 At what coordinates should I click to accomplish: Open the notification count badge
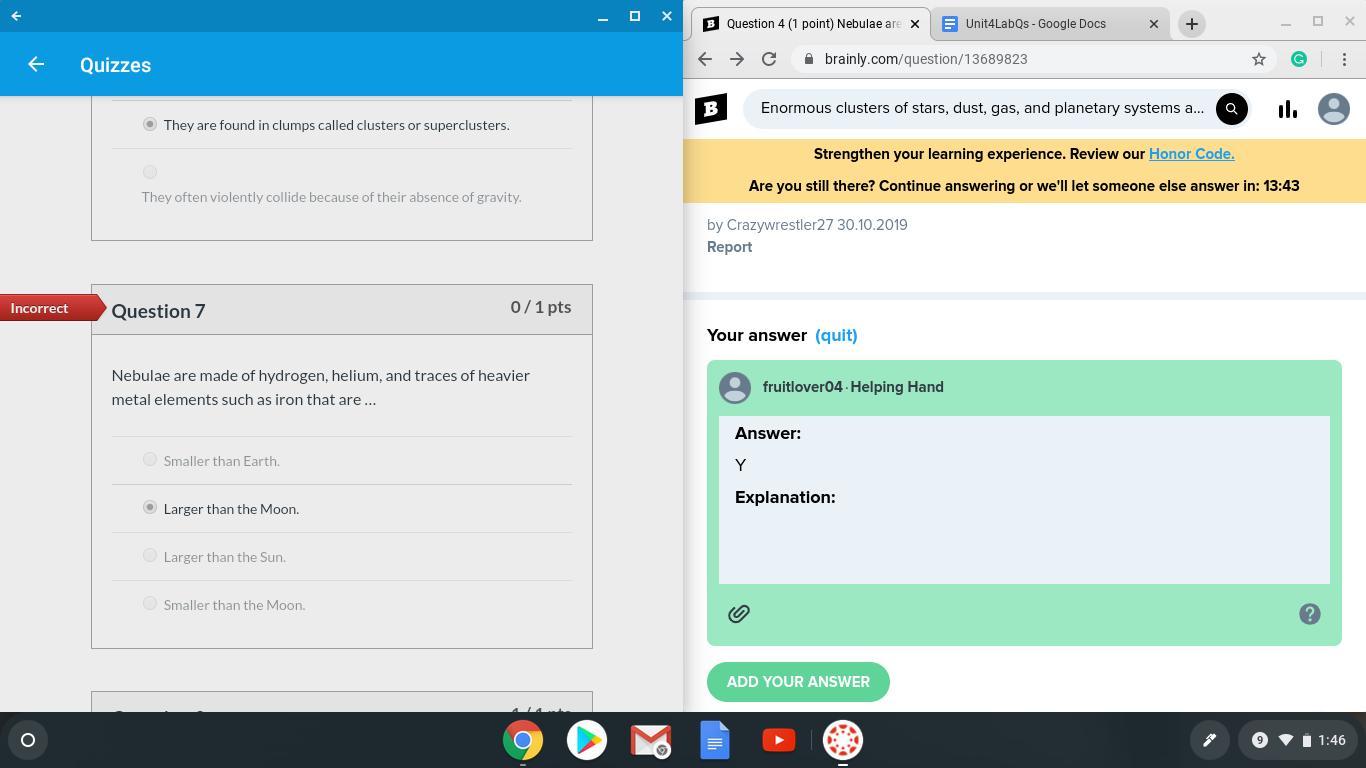coord(1260,740)
